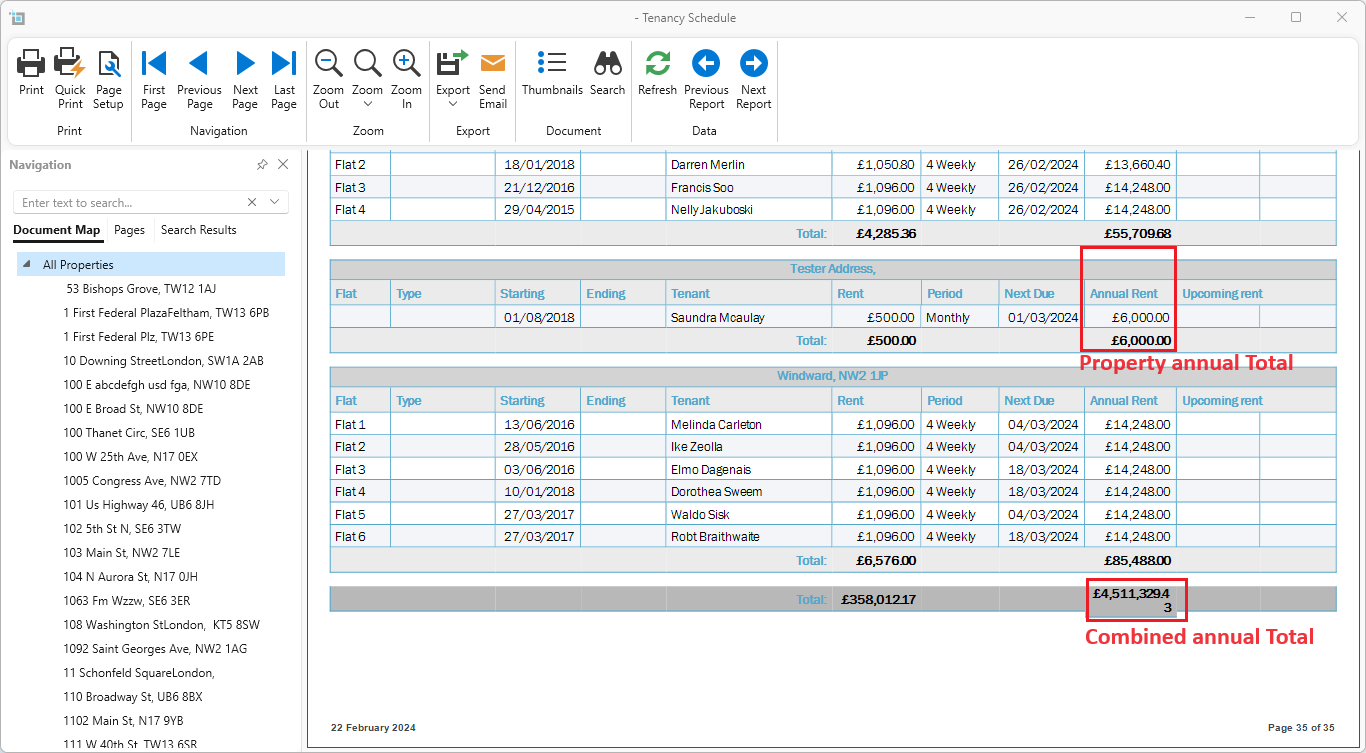Switch to the Pages tab
The width and height of the screenshot is (1366, 753).
click(x=129, y=230)
